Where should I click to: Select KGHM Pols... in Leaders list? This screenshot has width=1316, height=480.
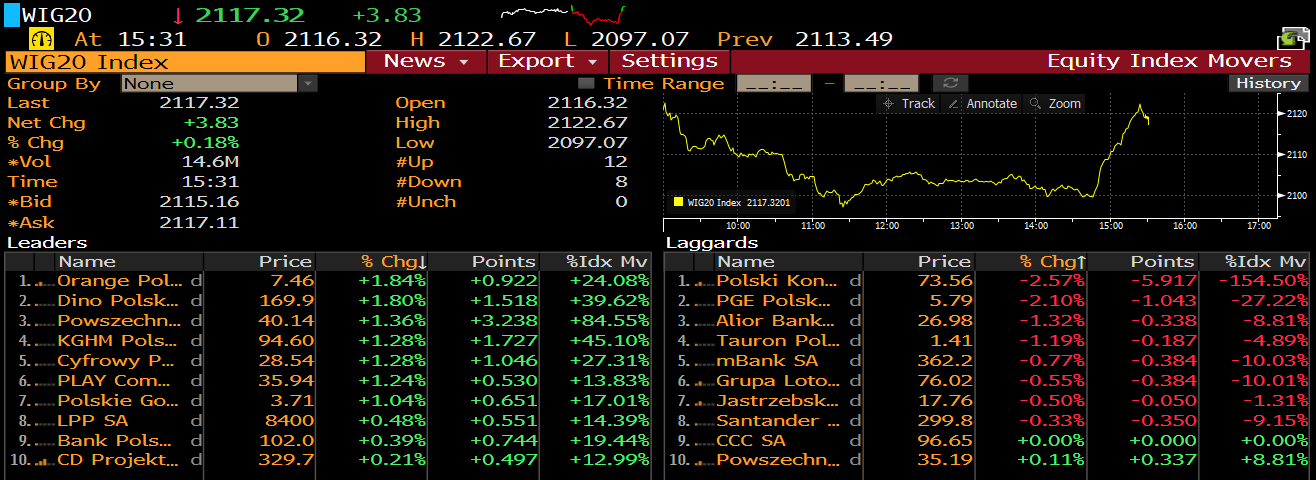(x=119, y=341)
